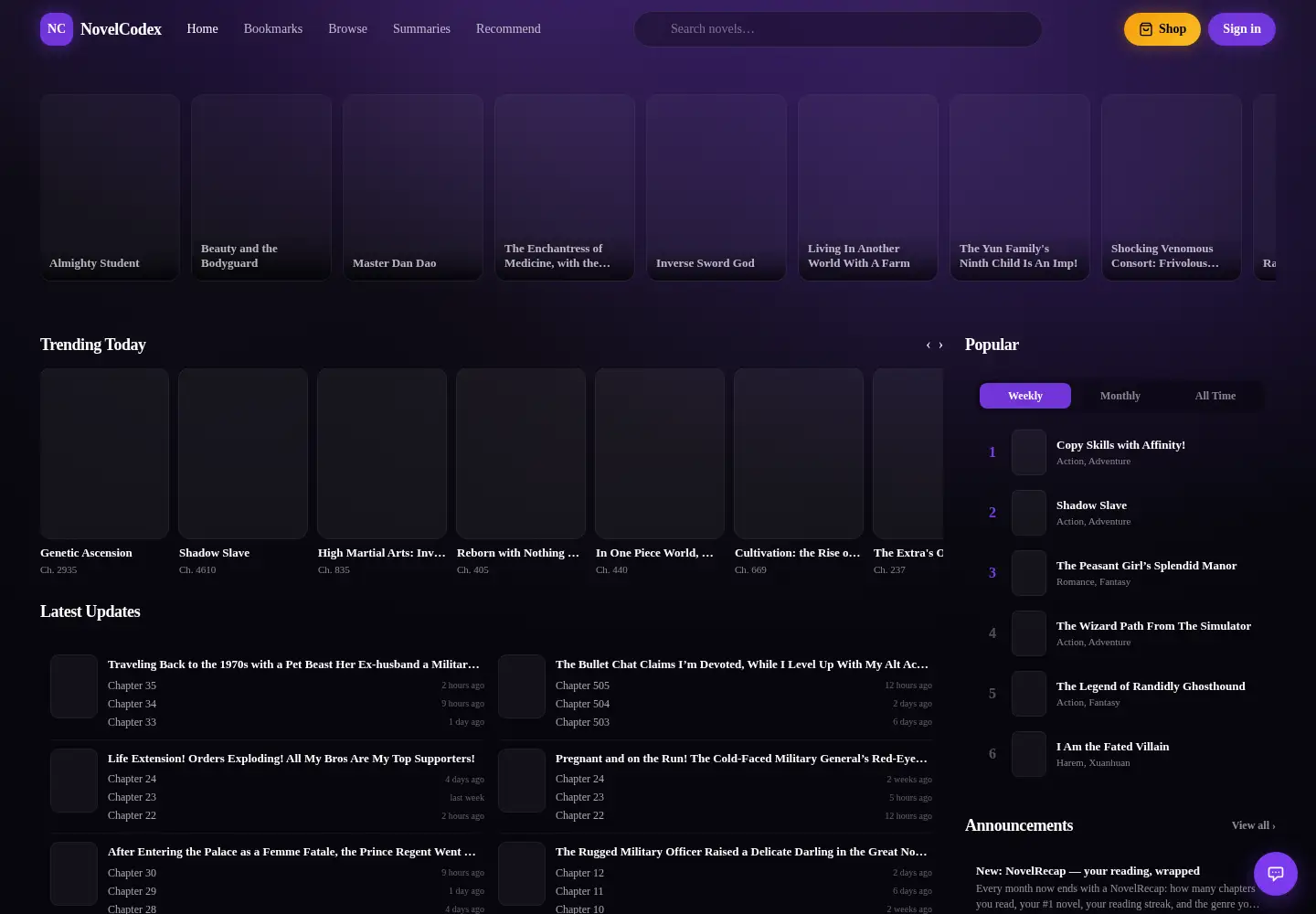Open Cultivation: the Rise trending cover

tap(799, 453)
